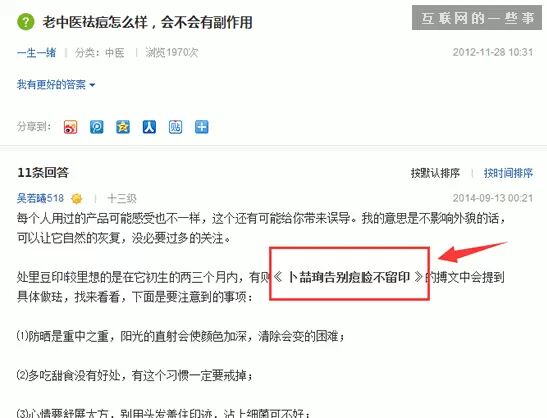Image resolution: width=547 pixels, height=418 pixels.
Task: Click the gold badge beside 吴若曦518
Action: (x=77, y=199)
